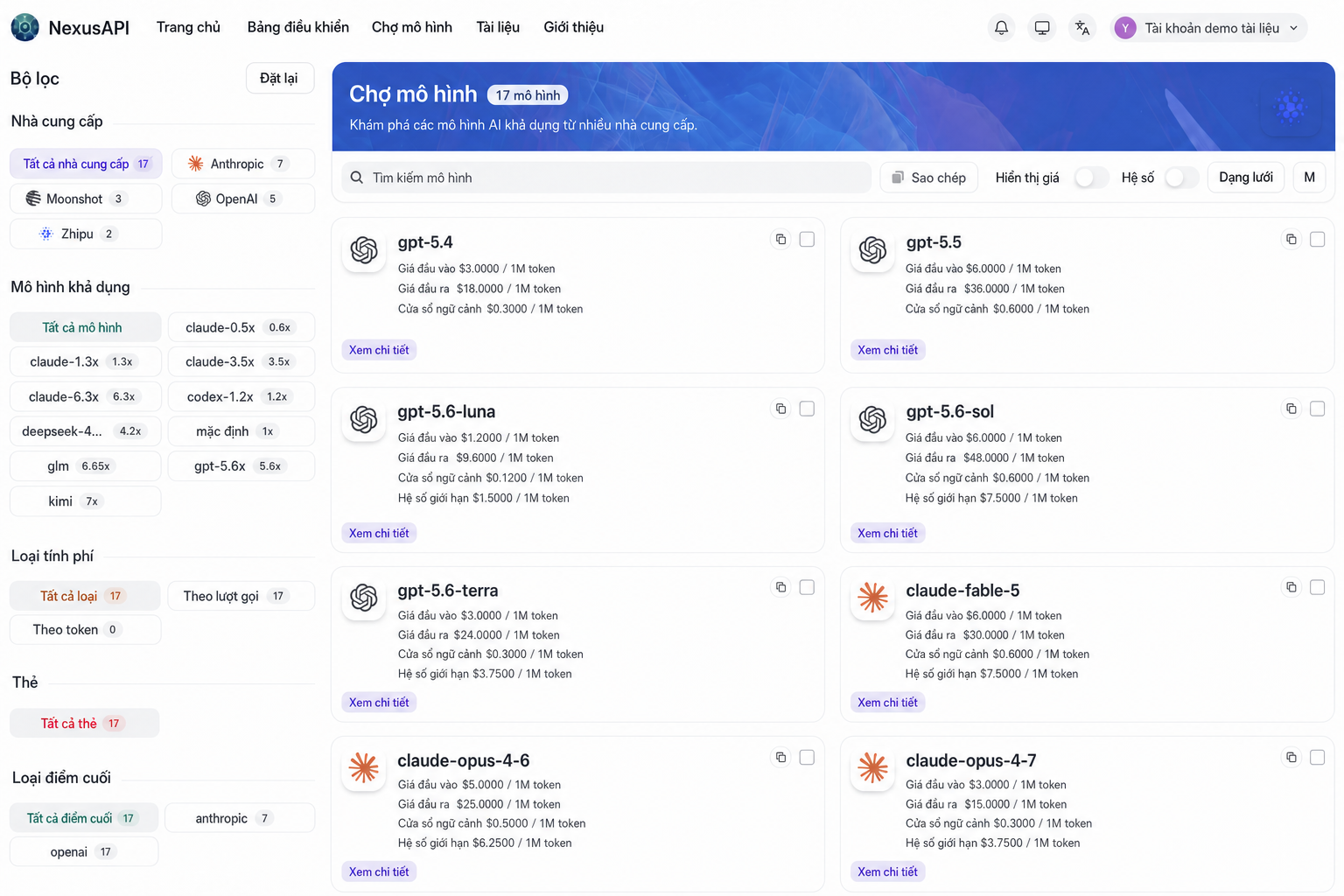This screenshot has width=1344, height=896.
Task: Open the Dạng lưới view selector
Action: [1246, 178]
